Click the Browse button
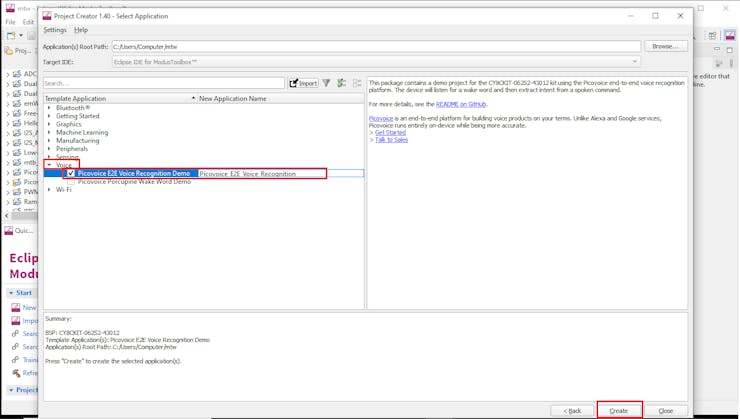 [665, 46]
